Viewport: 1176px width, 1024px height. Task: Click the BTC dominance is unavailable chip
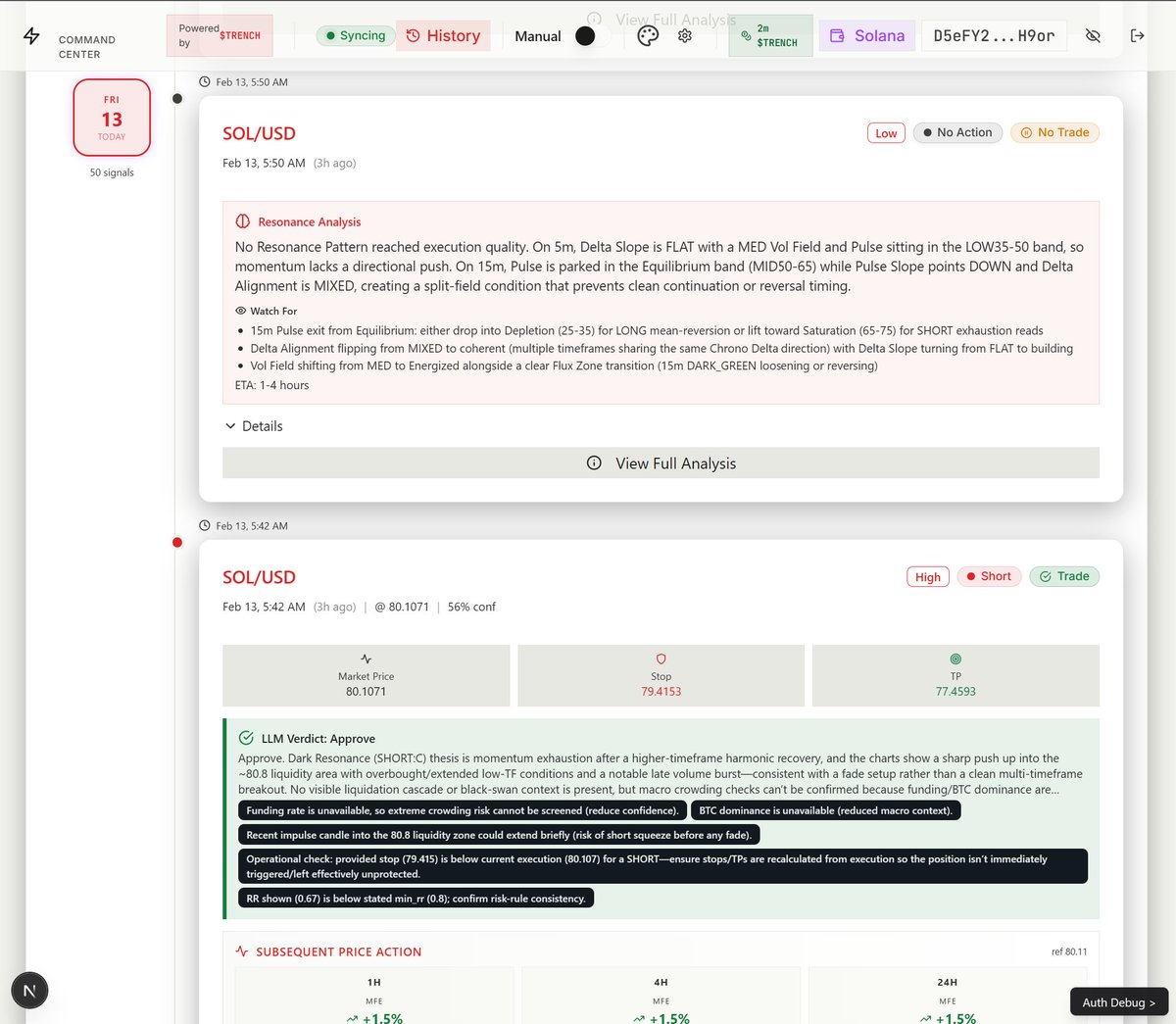(x=825, y=810)
